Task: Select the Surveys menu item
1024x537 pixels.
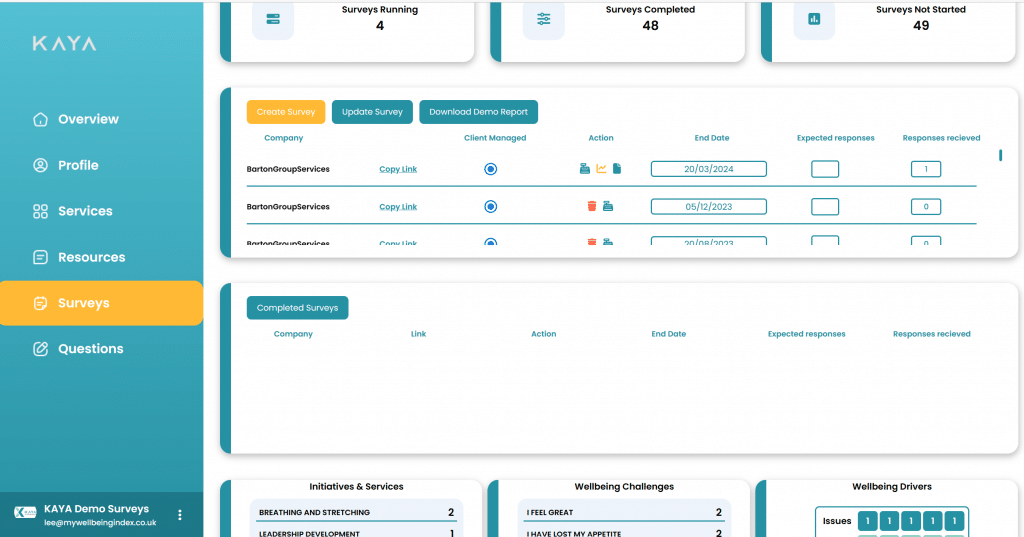Action: tap(101, 303)
